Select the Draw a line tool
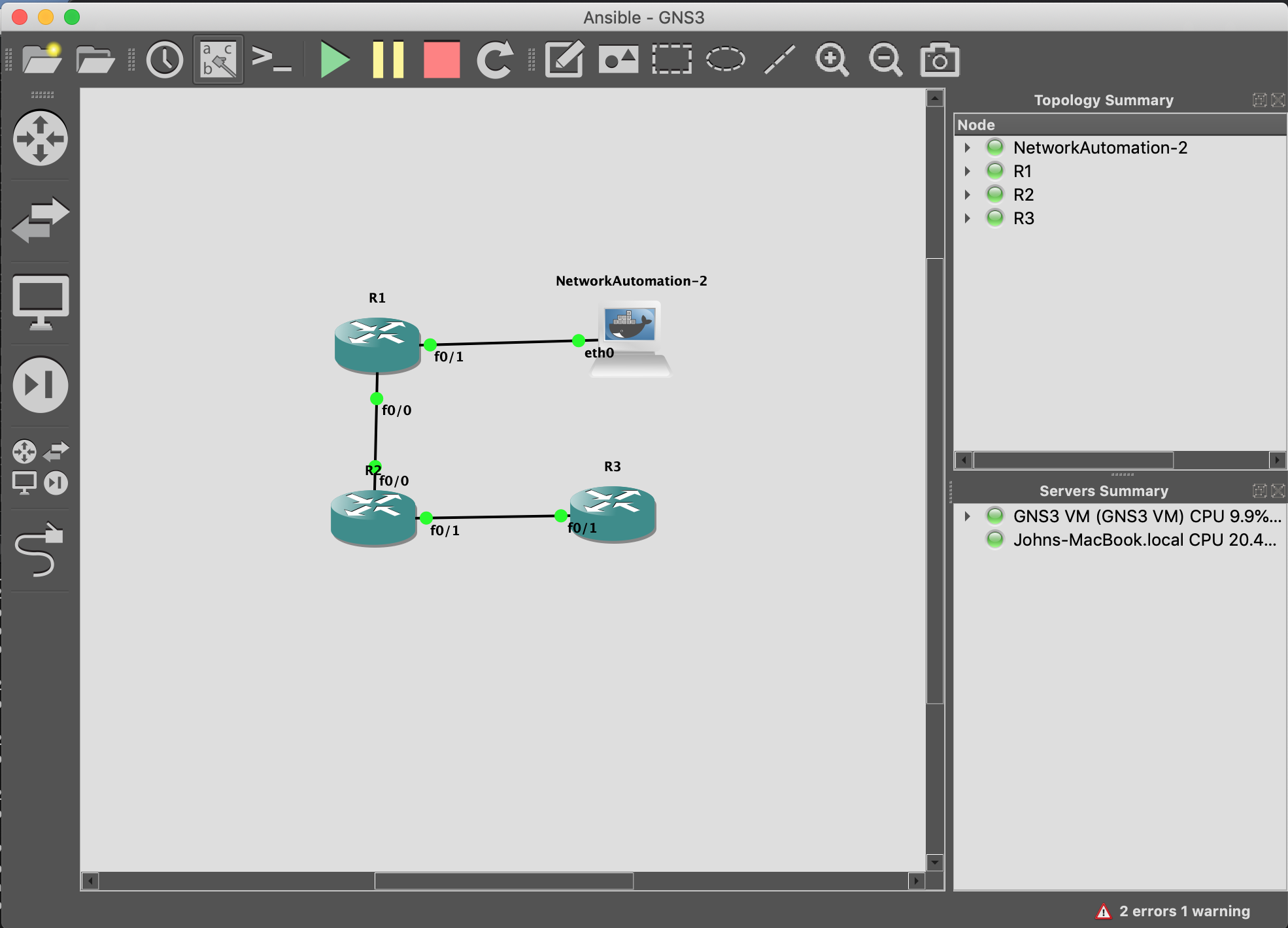The width and height of the screenshot is (1288, 928). point(779,59)
